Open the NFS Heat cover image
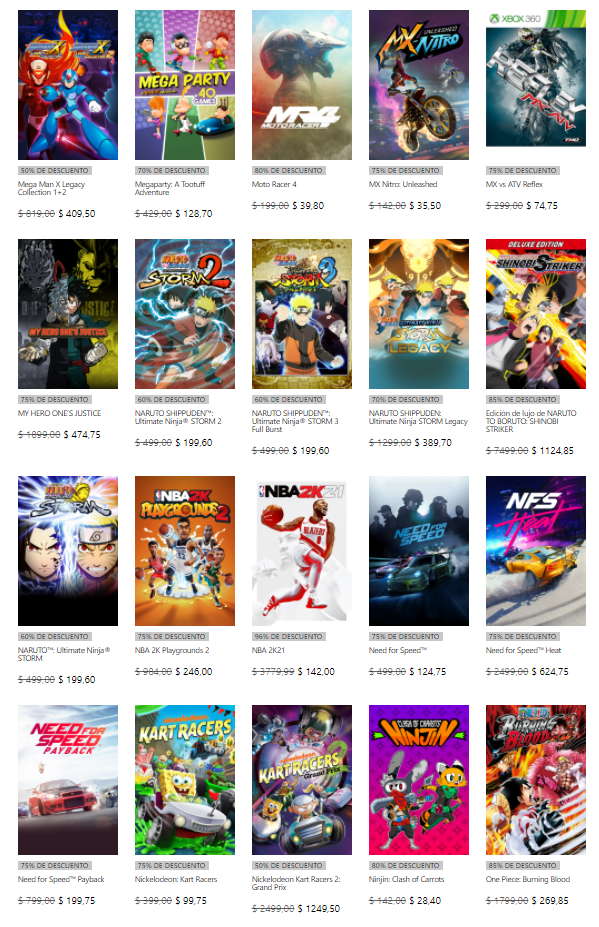The height and width of the screenshot is (927, 599). tap(536, 551)
